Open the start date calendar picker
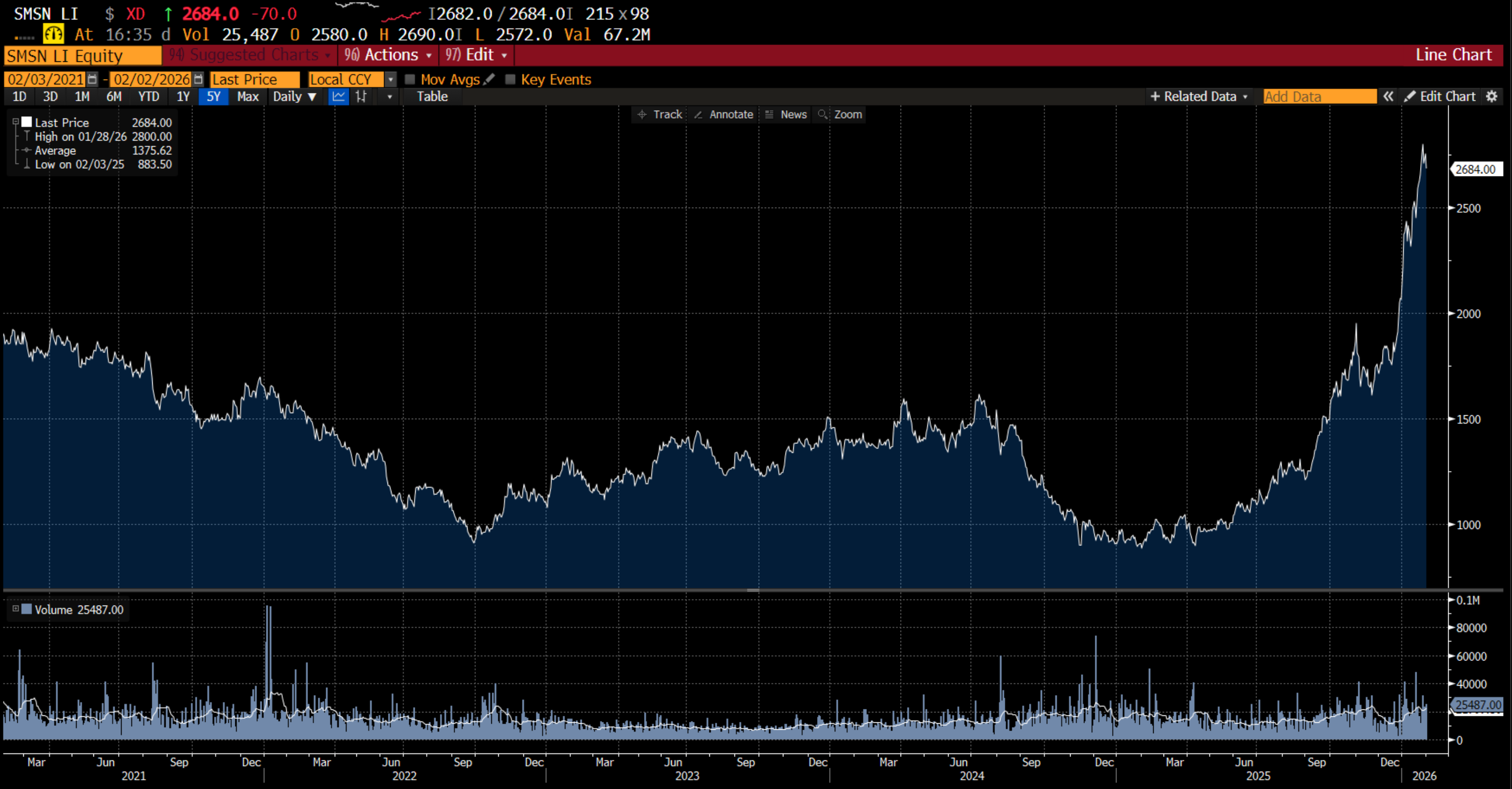Image resolution: width=1512 pixels, height=789 pixels. pos(92,79)
